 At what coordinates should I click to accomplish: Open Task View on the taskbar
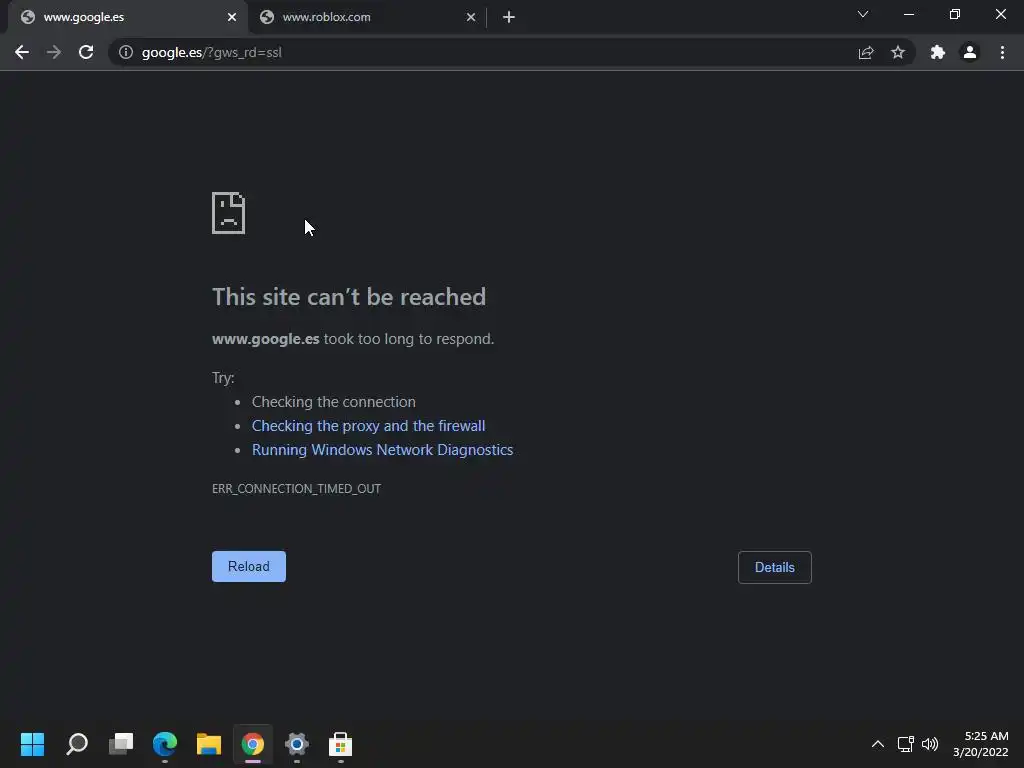[x=121, y=744]
